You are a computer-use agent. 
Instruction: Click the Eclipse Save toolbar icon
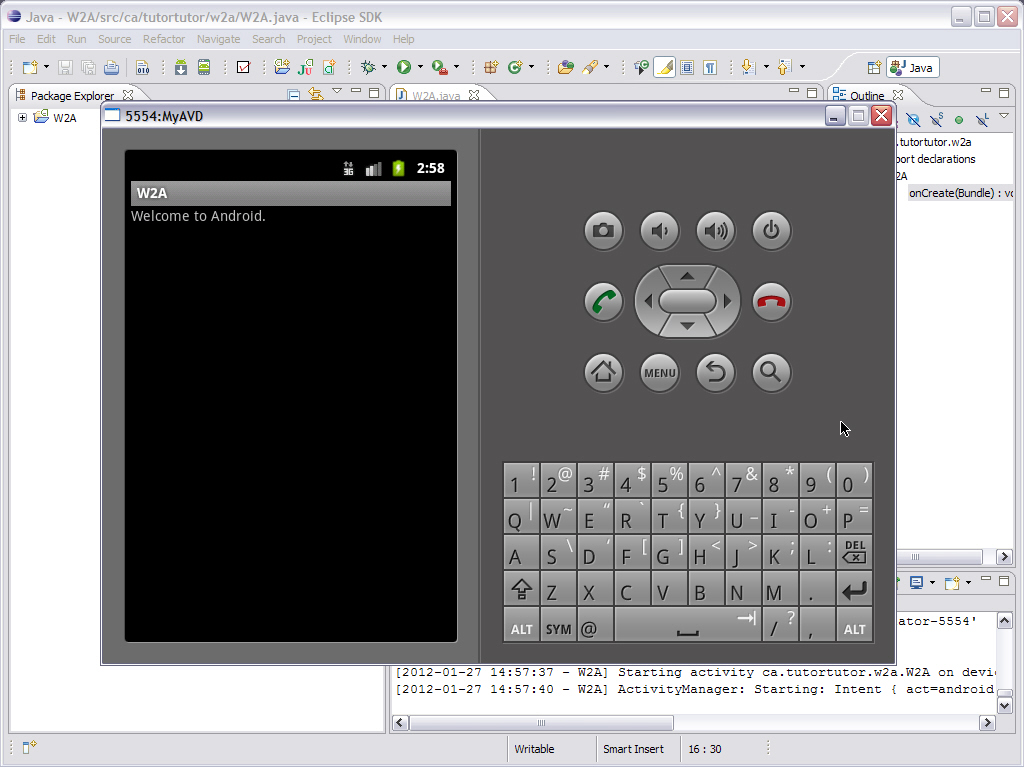(x=65, y=67)
